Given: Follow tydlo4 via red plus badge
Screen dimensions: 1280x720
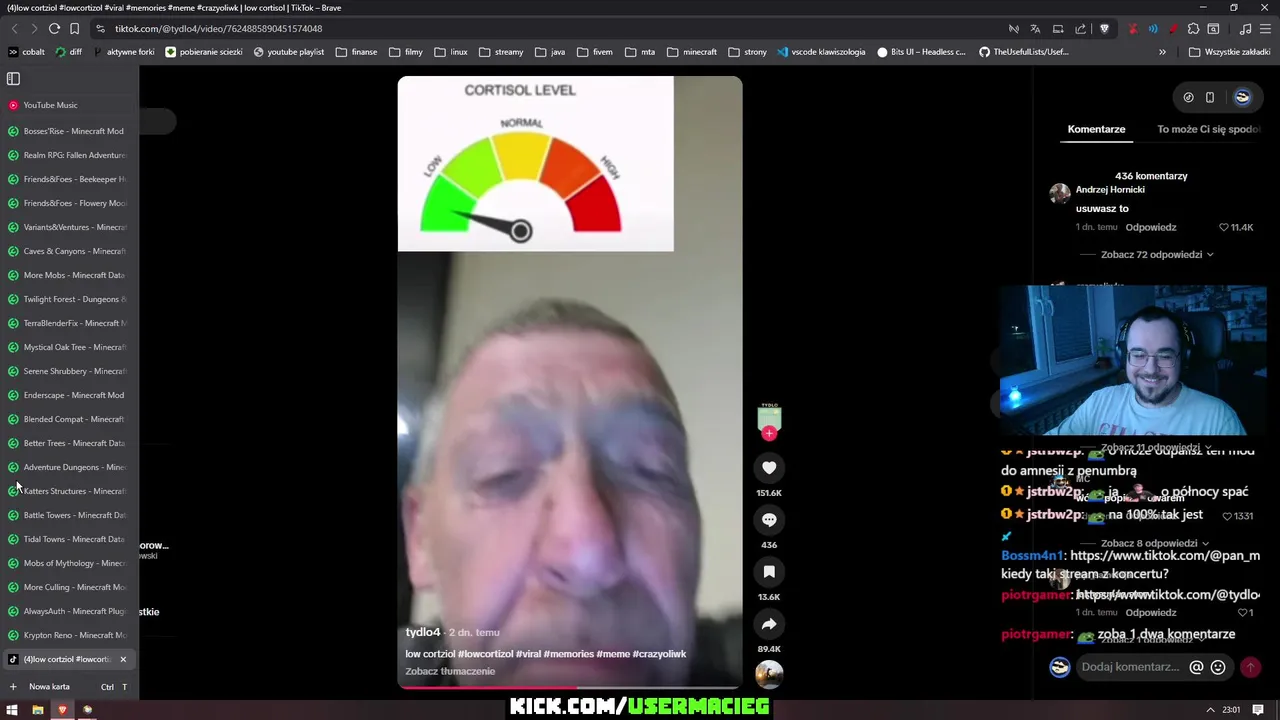Looking at the screenshot, I should click(769, 433).
